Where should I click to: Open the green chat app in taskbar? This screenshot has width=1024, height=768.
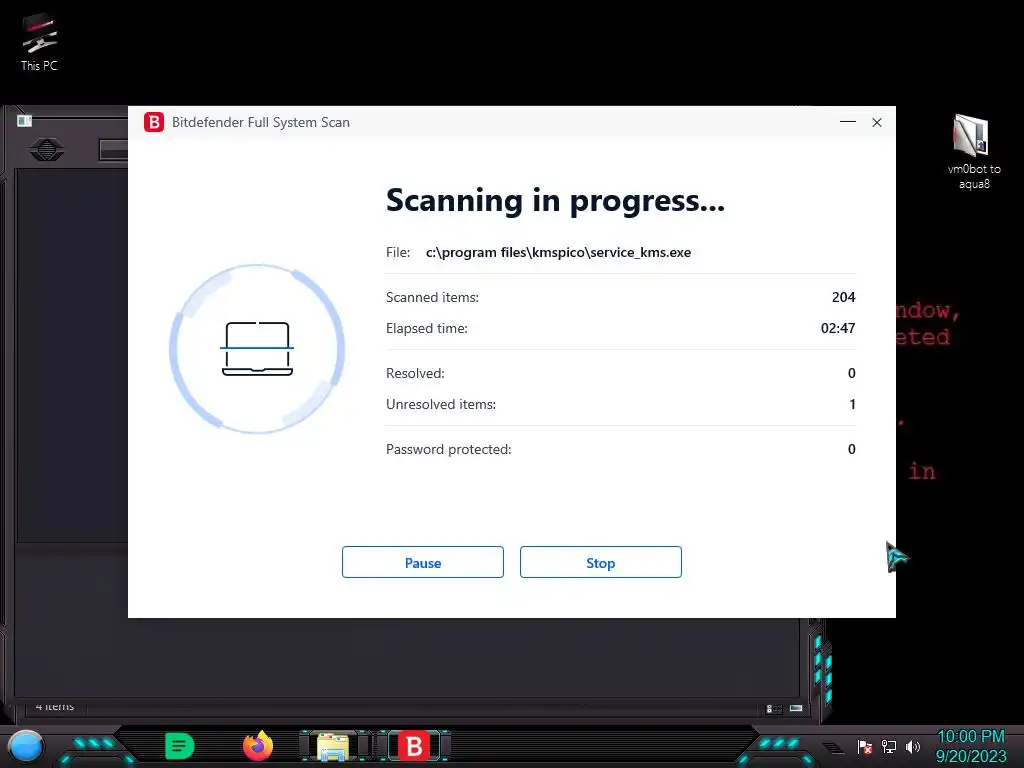(x=180, y=746)
